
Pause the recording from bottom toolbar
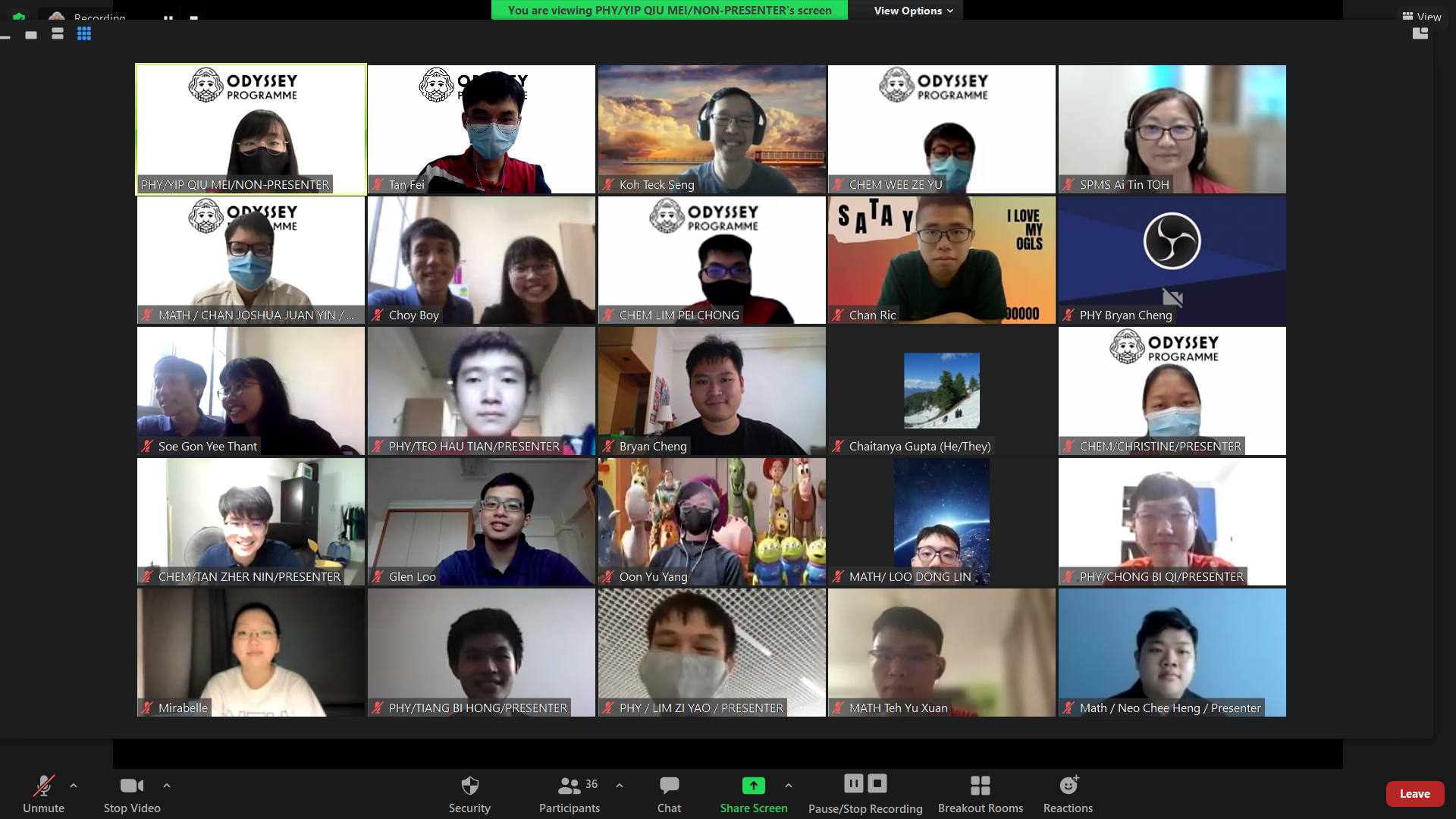(x=854, y=783)
